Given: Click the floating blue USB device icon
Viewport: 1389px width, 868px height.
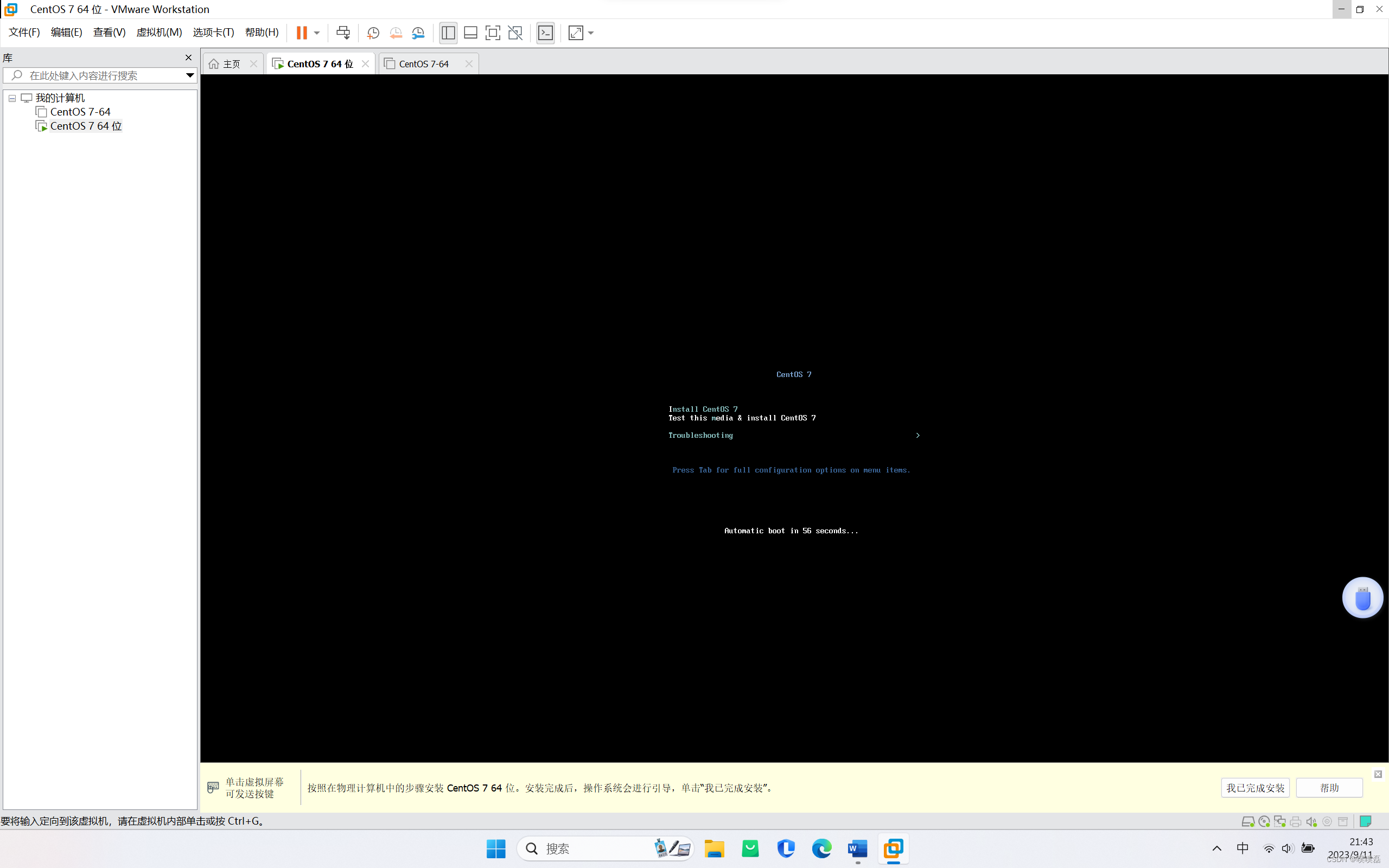Looking at the screenshot, I should [x=1362, y=598].
